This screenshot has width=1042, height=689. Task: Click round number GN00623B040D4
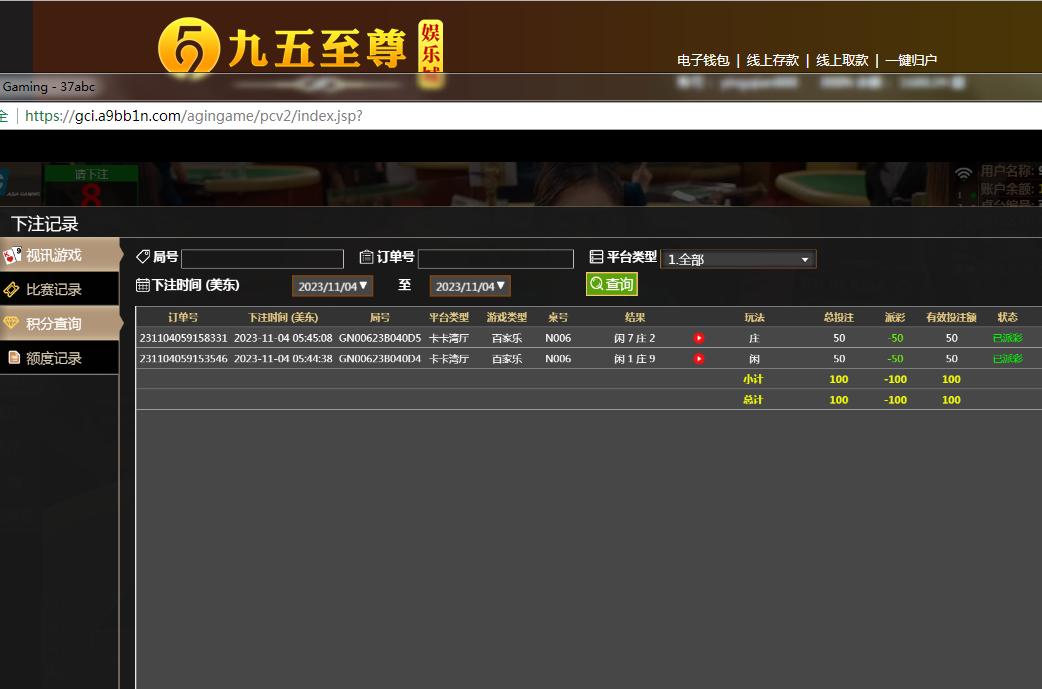380,359
